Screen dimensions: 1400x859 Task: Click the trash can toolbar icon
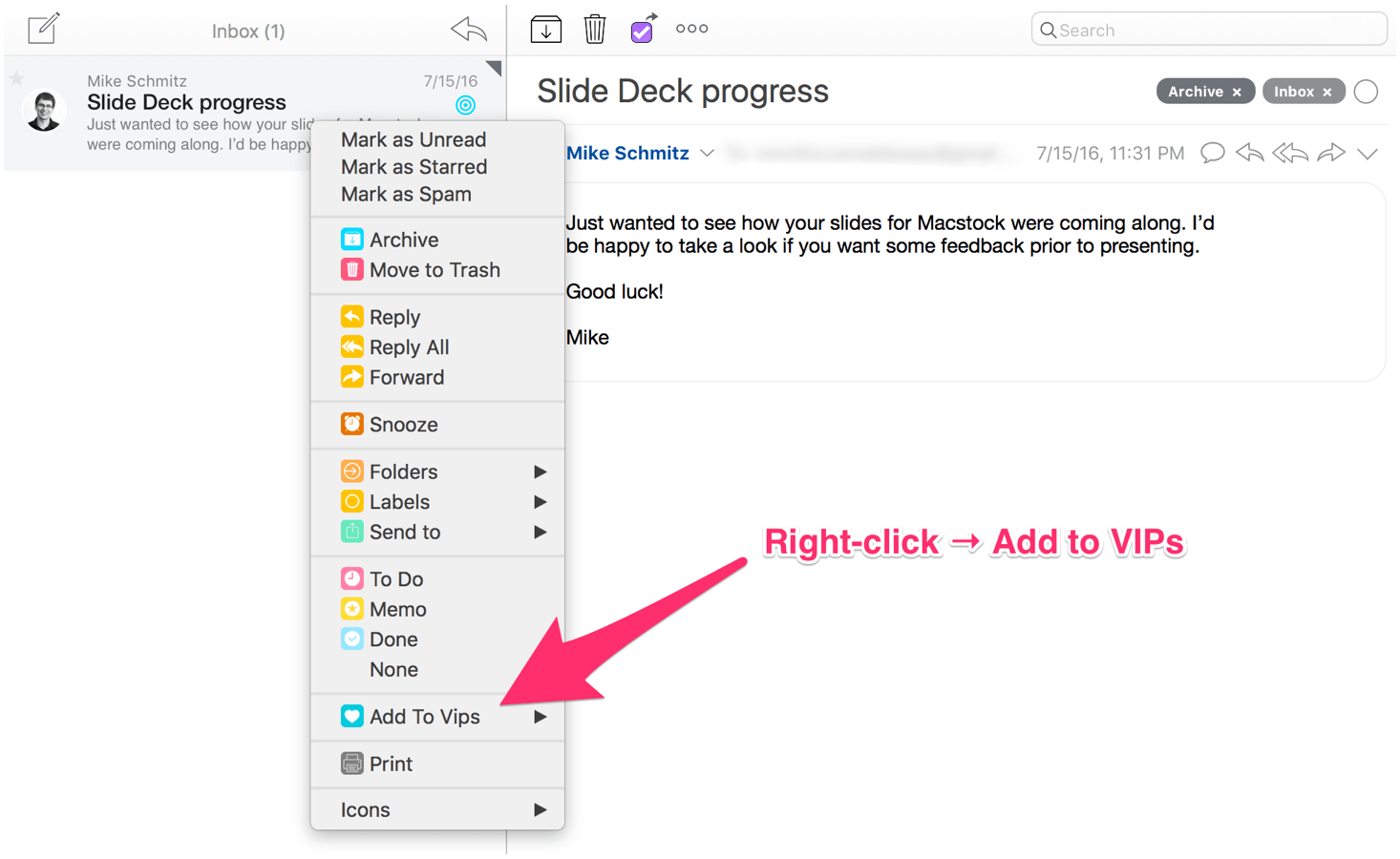point(595,29)
